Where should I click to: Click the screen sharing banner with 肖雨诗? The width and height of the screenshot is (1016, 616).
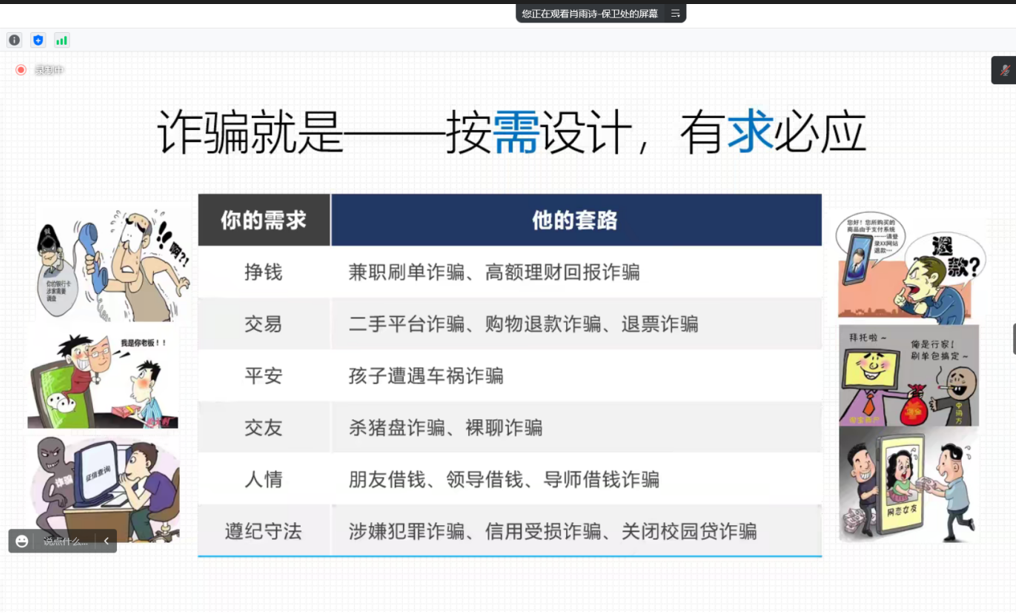589,14
